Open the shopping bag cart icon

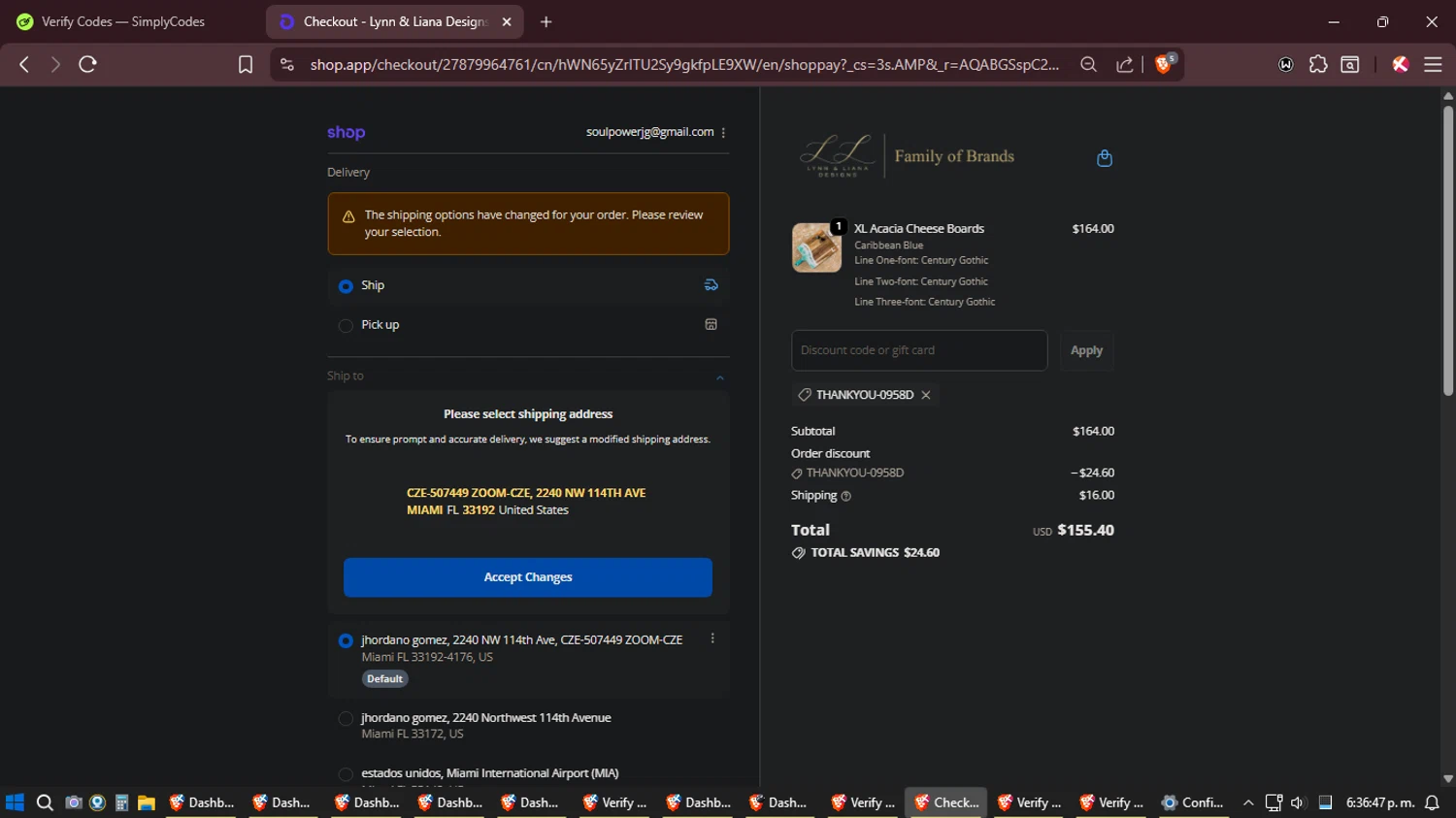[1105, 157]
